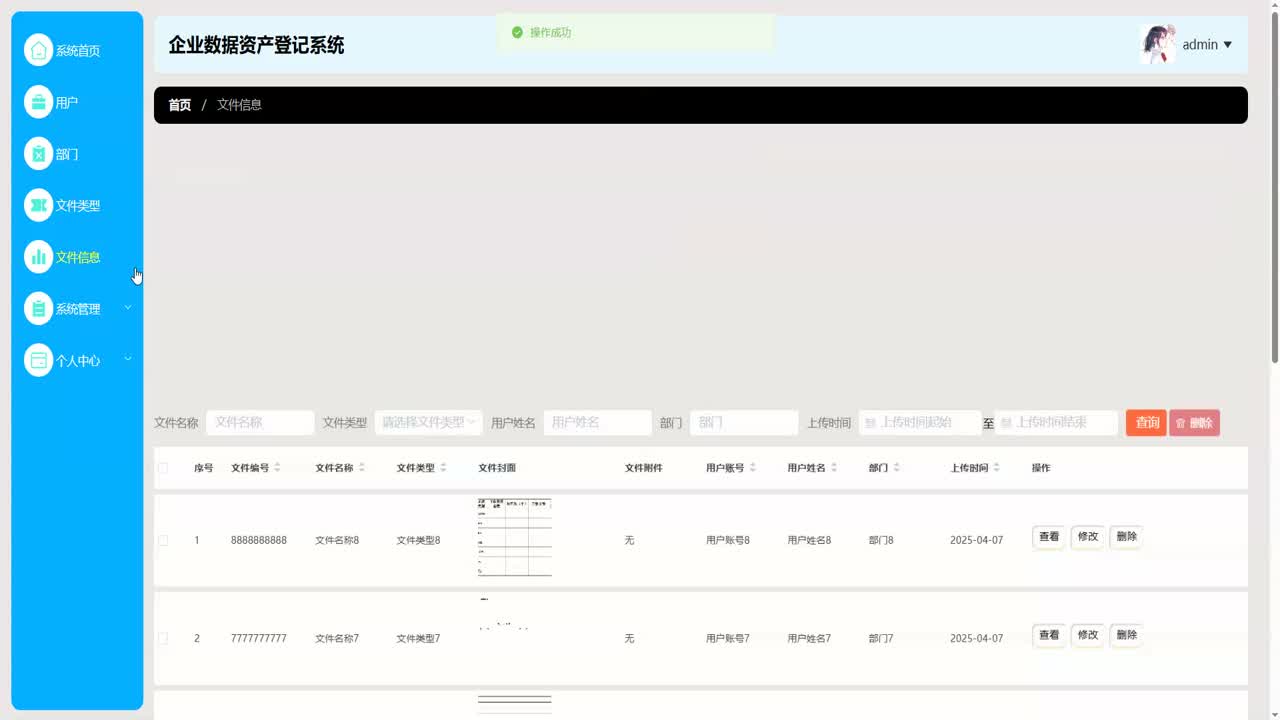Viewport: 1280px width, 720px height.
Task: Click the sort icon beside 部门 header
Action: click(897, 467)
